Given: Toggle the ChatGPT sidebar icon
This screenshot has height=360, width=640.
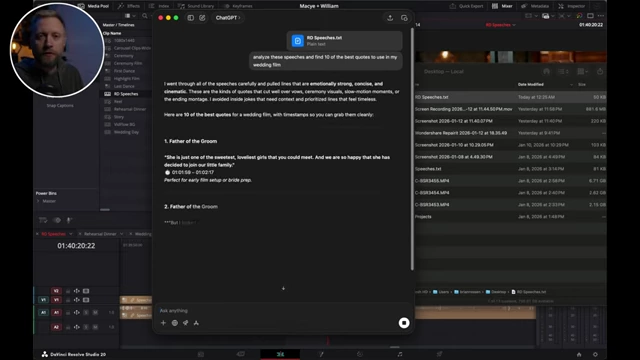Looking at the screenshot, I should tap(191, 18).
